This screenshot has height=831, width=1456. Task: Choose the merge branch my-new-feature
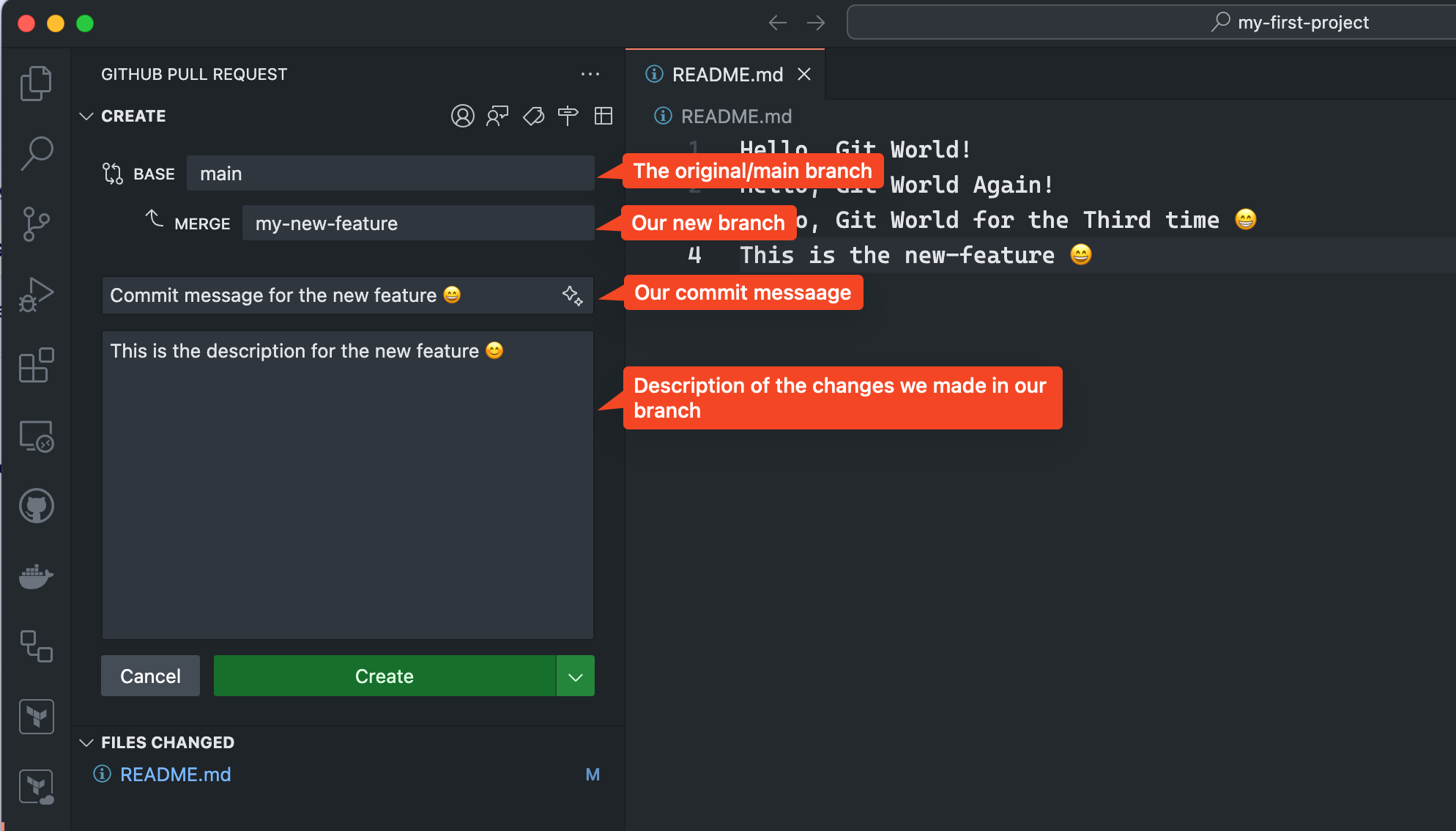418,224
